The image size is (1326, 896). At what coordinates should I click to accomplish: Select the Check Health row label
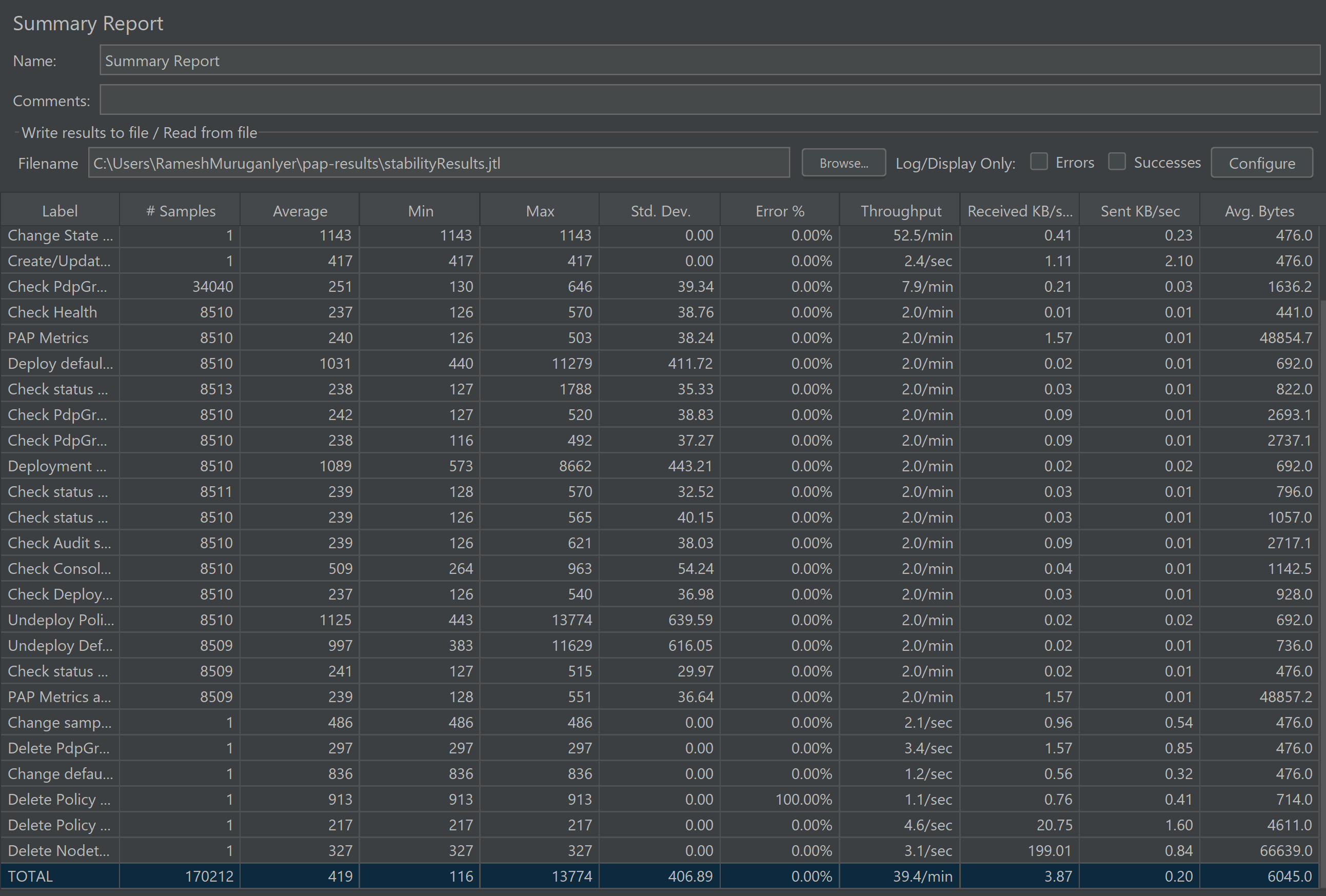(60, 312)
